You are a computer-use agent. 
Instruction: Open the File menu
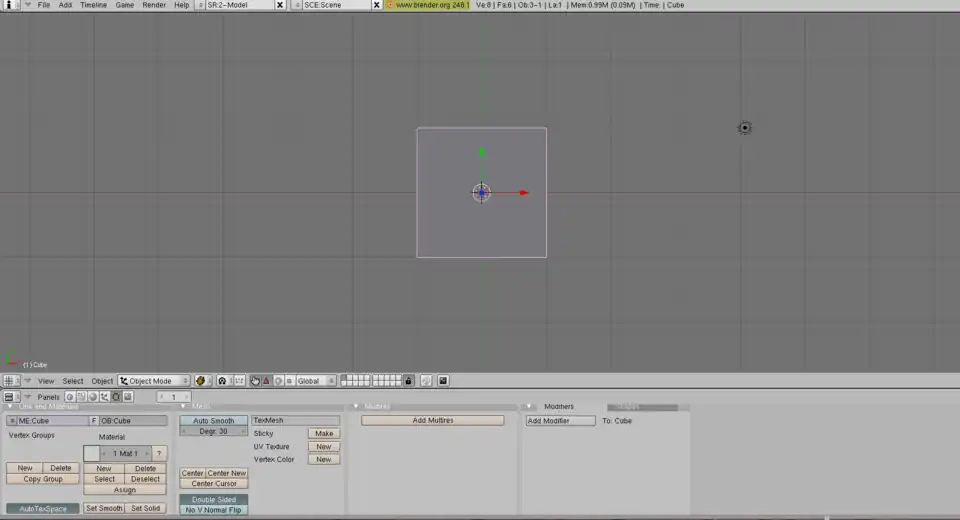pos(43,5)
